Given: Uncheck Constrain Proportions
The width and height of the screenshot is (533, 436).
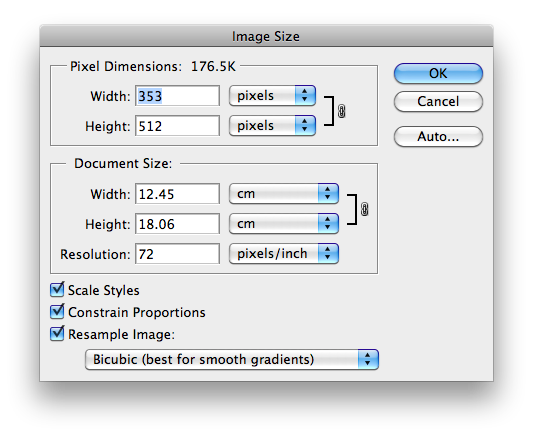Looking at the screenshot, I should click(57, 312).
